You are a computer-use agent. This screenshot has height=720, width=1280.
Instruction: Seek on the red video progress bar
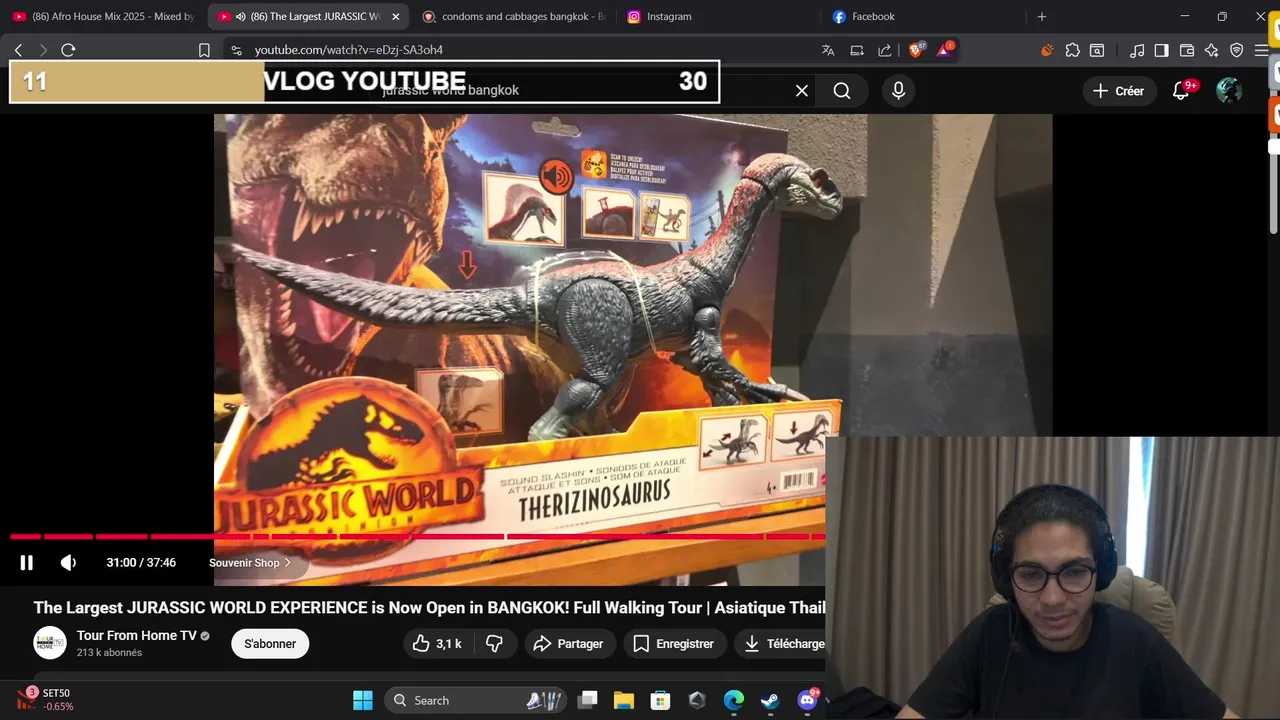coord(418,537)
